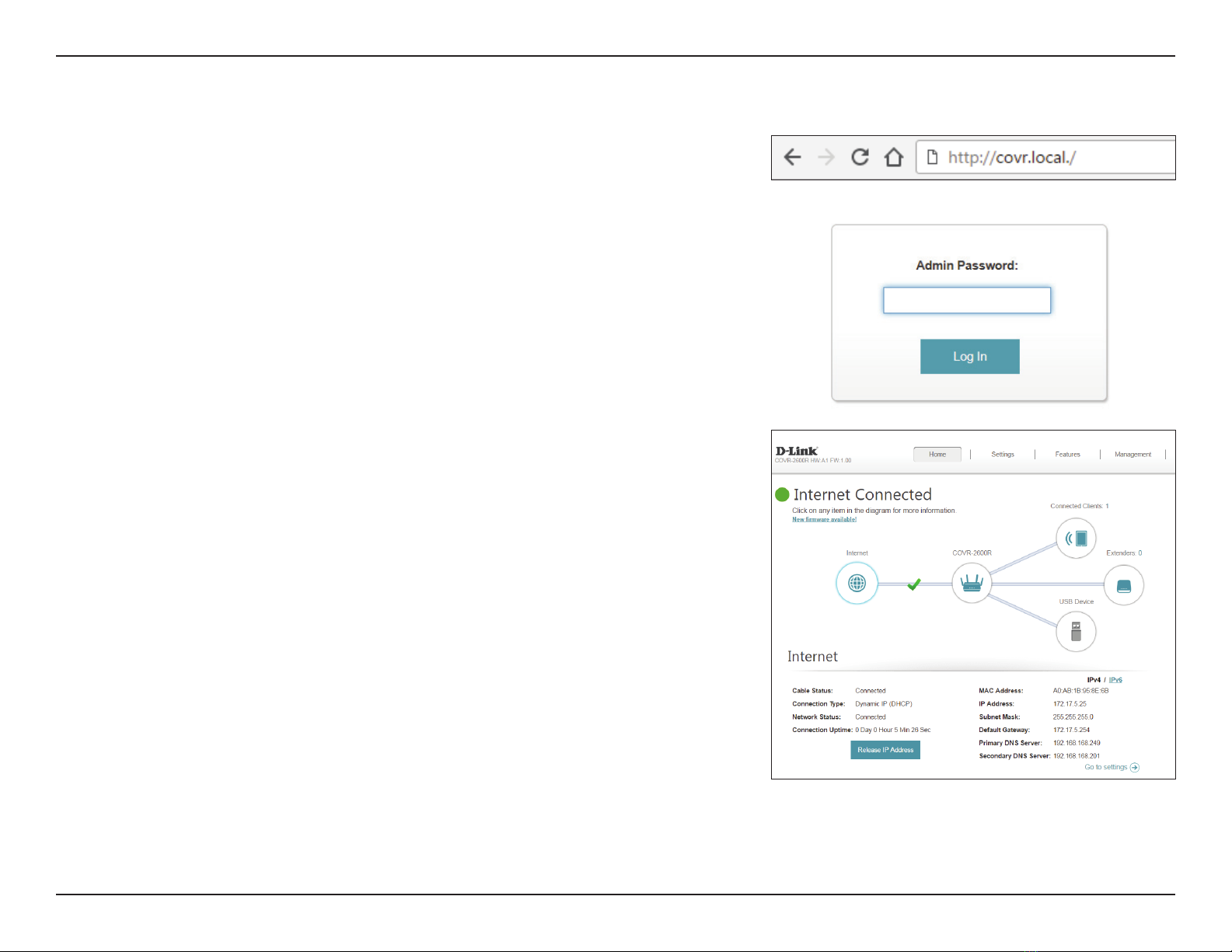Click IP address value 172.17.5.25
This screenshot has height=952, width=1232.
click(1070, 704)
